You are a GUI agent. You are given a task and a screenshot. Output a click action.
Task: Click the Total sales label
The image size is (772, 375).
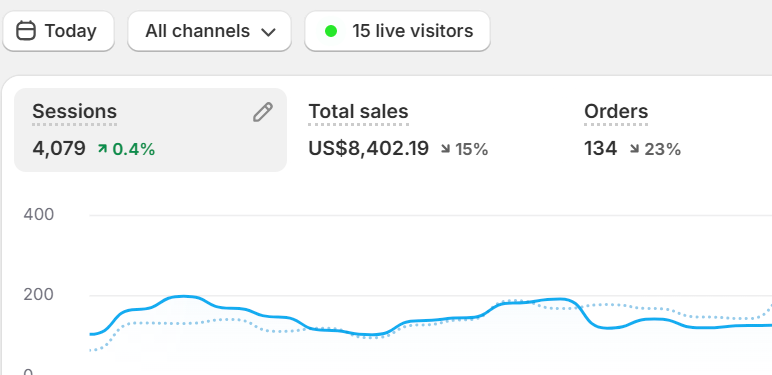tap(358, 112)
